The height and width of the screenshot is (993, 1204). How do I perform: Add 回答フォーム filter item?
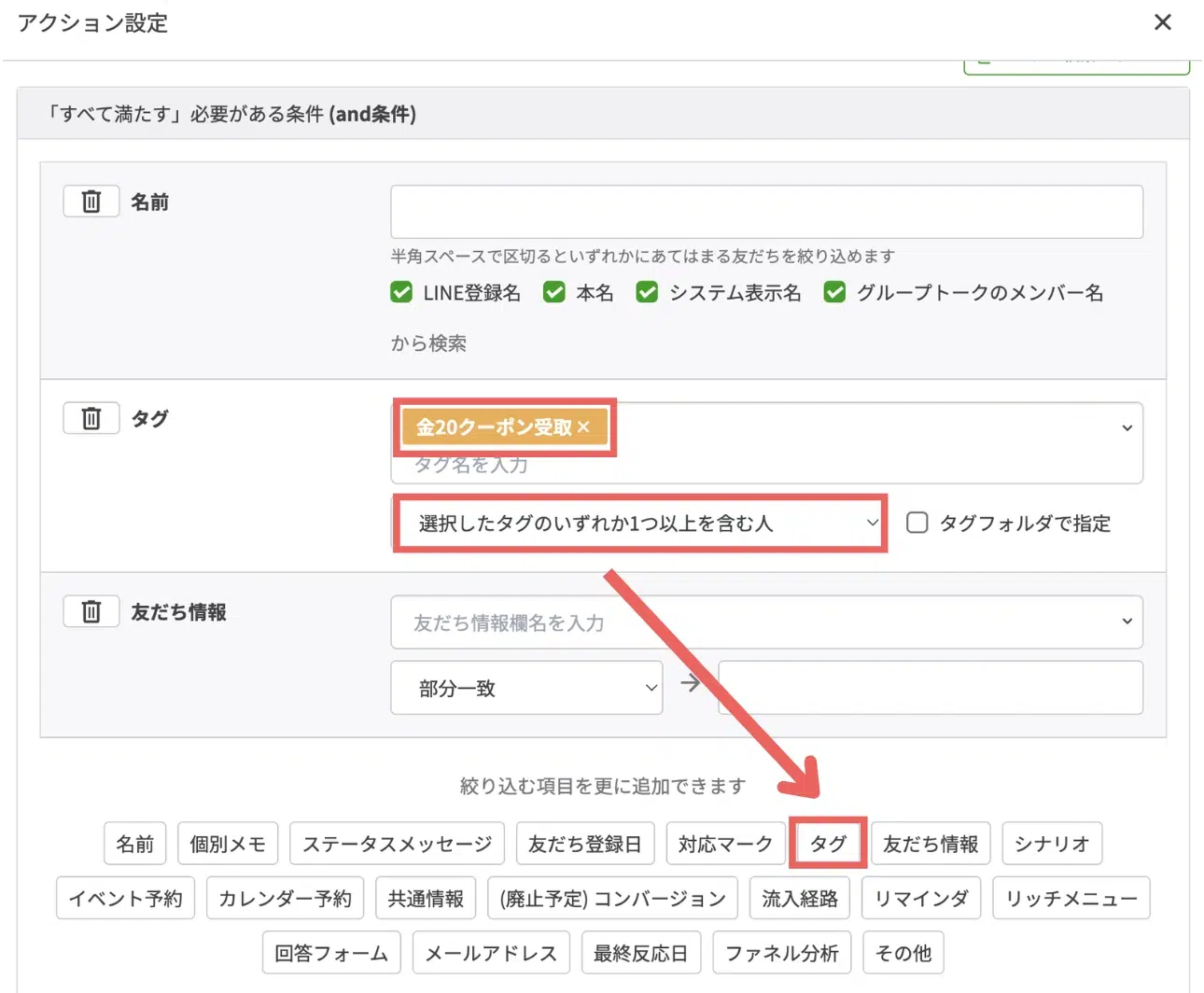pos(331,953)
